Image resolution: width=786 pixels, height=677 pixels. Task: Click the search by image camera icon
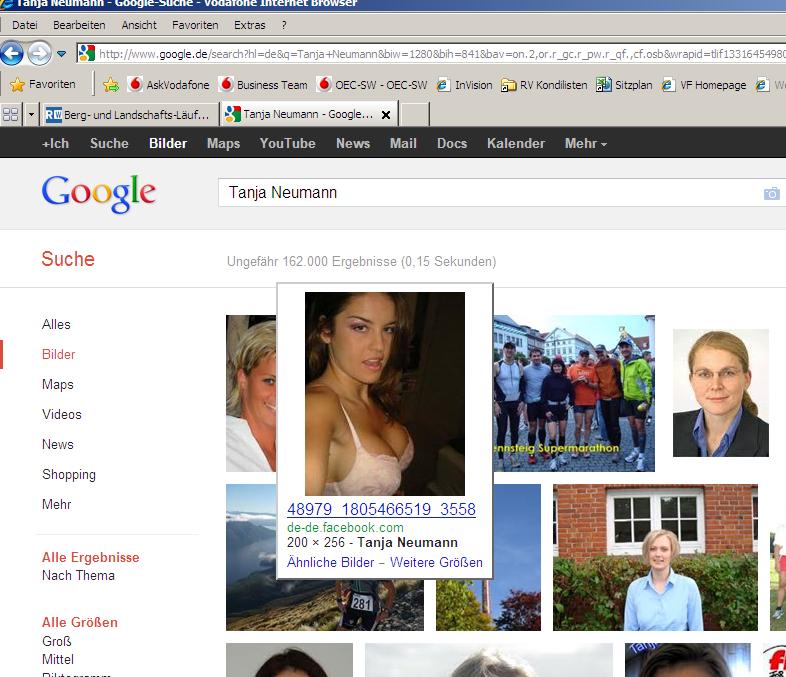pyautogui.click(x=771, y=193)
